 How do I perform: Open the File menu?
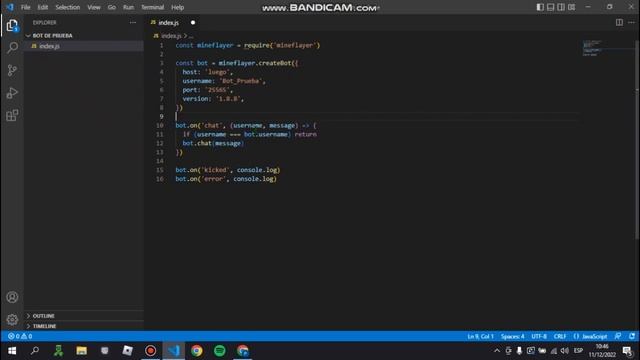click(26, 7)
